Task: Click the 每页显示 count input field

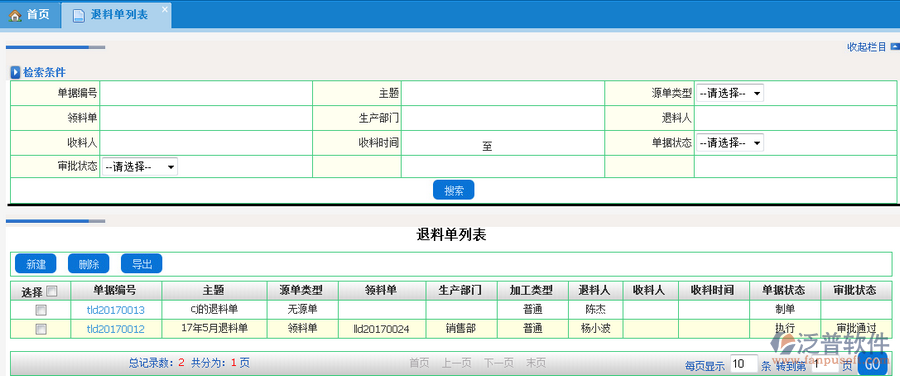Action: [x=744, y=363]
